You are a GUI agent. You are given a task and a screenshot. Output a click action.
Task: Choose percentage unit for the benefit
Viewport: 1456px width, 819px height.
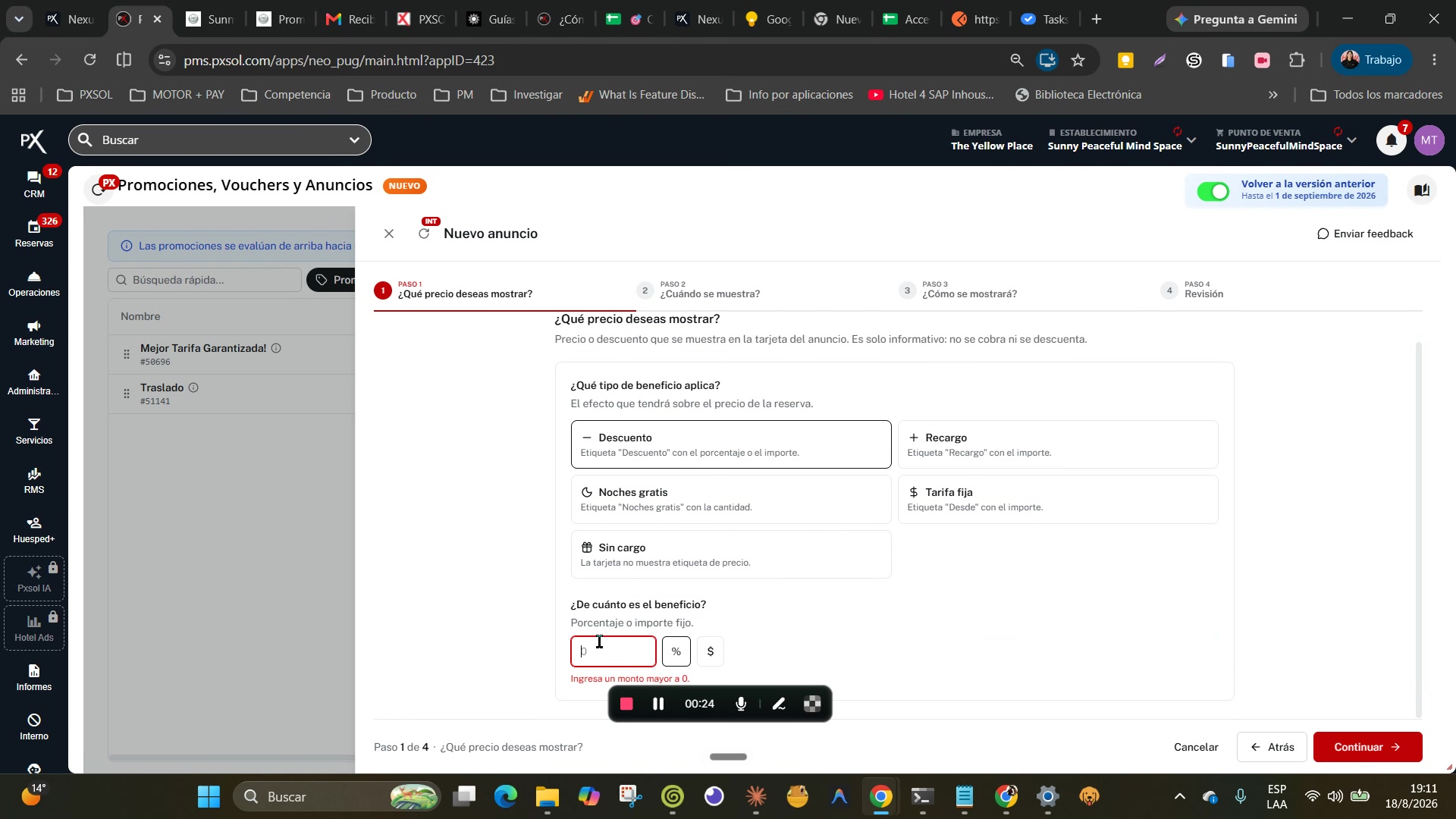click(676, 651)
